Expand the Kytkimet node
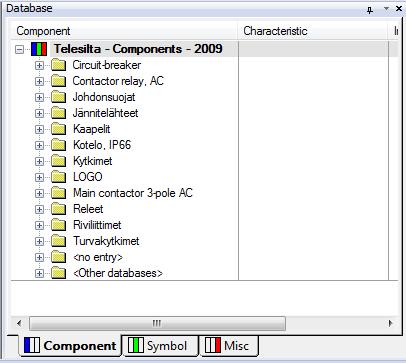 pyautogui.click(x=39, y=161)
